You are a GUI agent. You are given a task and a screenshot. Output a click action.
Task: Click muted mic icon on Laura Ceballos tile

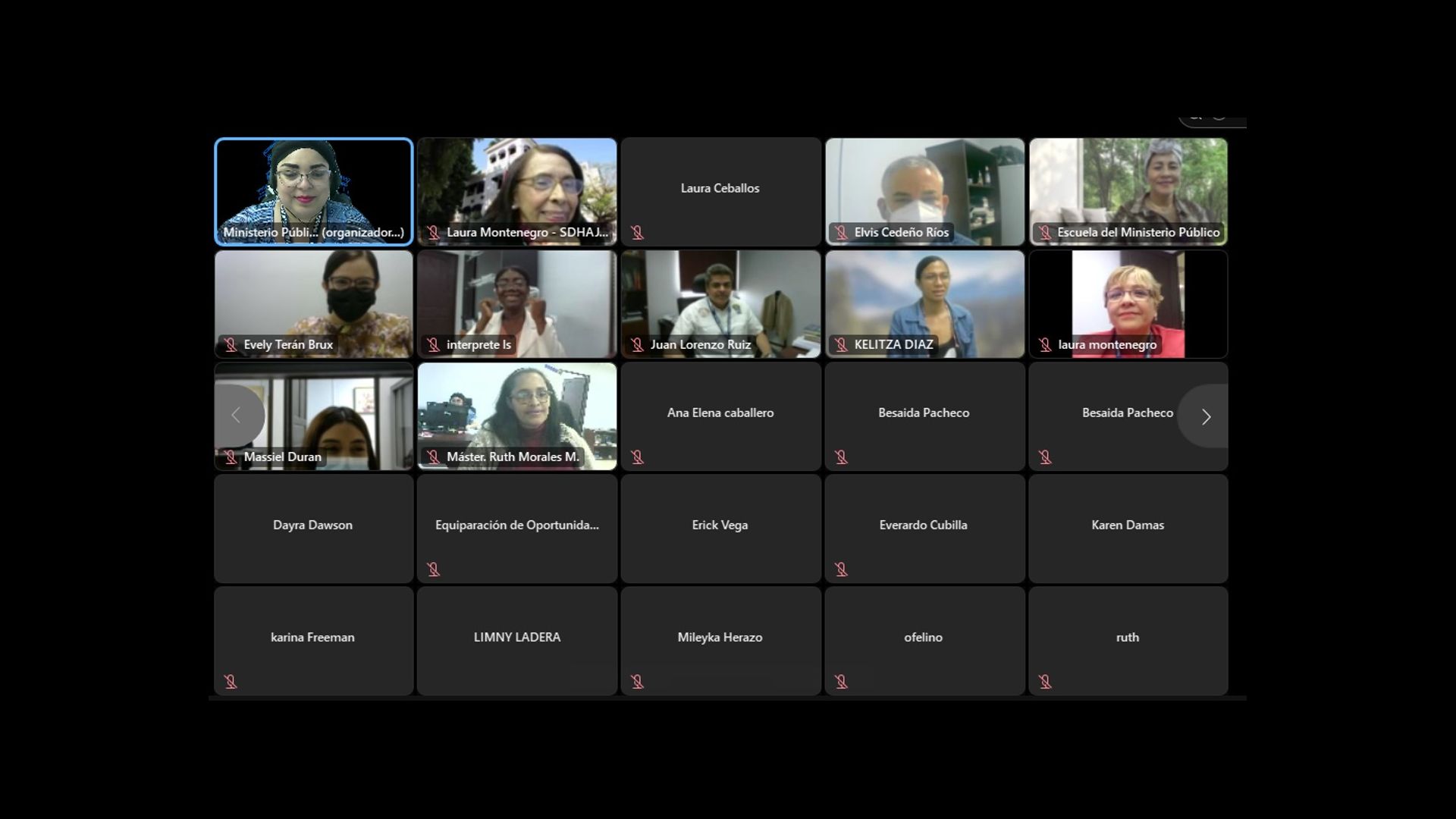[x=637, y=233]
